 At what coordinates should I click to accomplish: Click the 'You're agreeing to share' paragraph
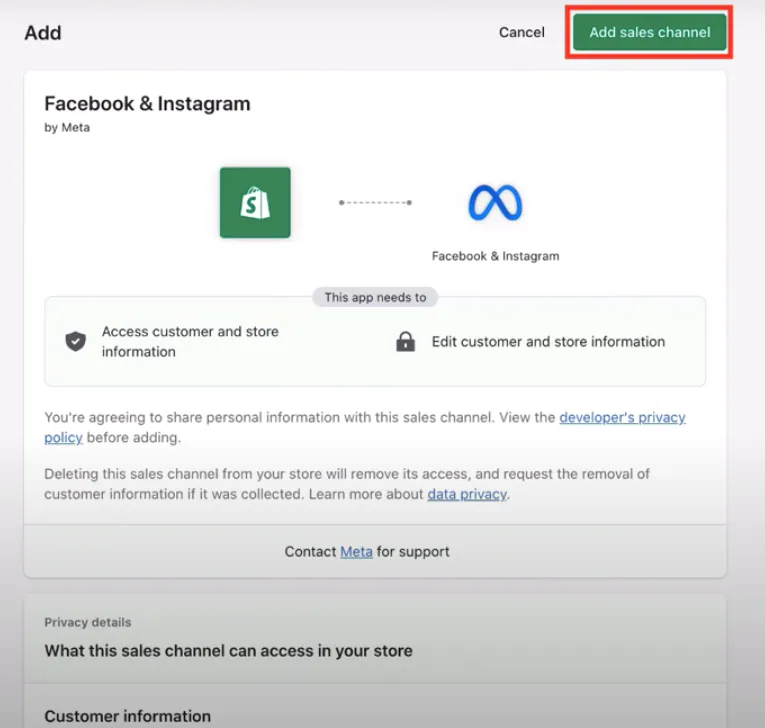coord(365,427)
